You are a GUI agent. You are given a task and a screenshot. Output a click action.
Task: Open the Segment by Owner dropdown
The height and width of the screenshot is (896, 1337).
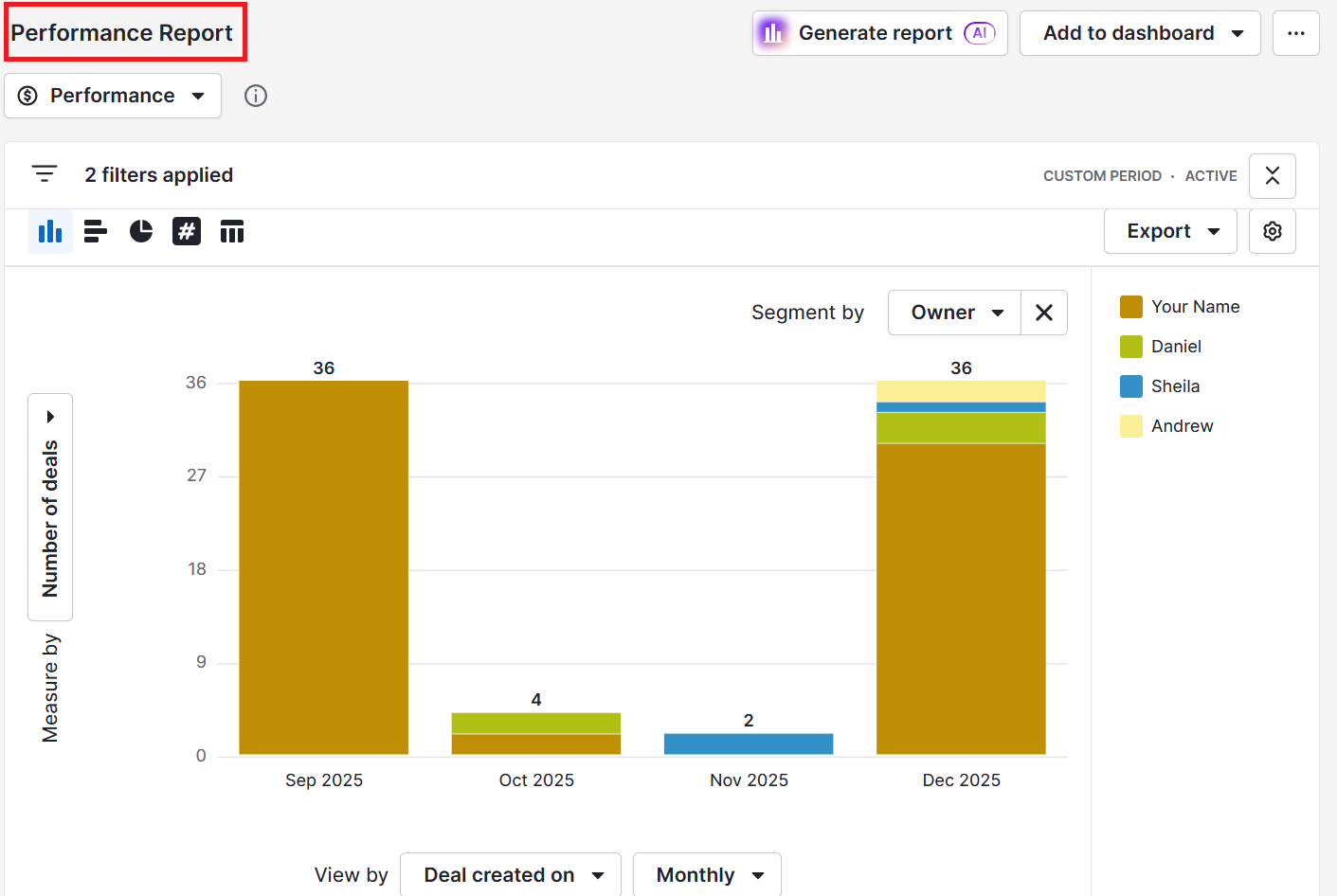coord(953,312)
